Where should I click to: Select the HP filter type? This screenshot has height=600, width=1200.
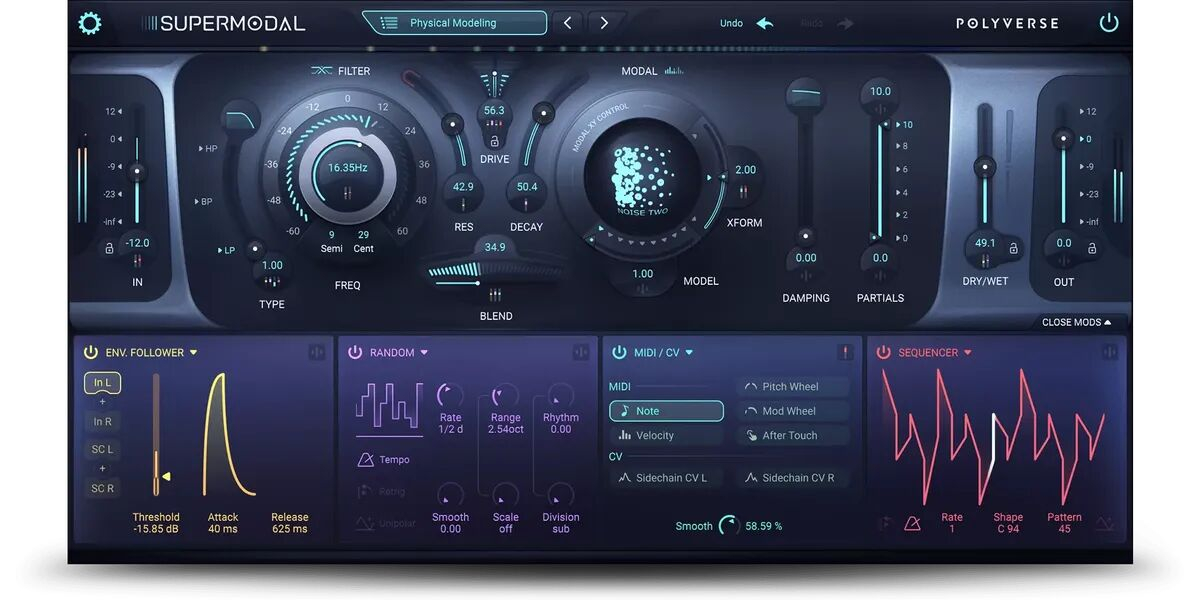click(209, 149)
